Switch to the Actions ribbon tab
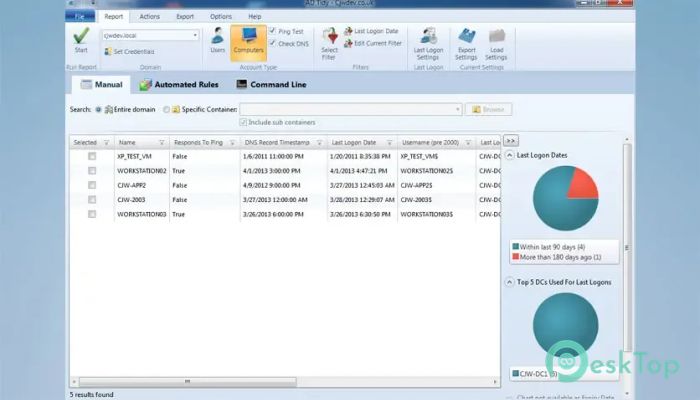 (150, 17)
